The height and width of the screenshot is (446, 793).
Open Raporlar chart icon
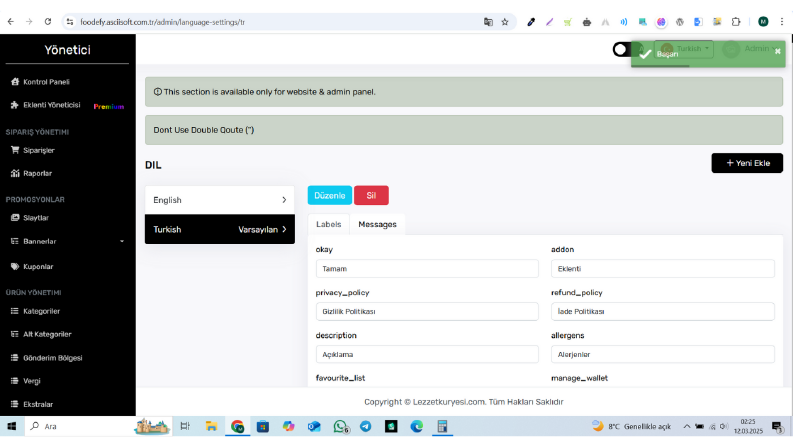15,173
